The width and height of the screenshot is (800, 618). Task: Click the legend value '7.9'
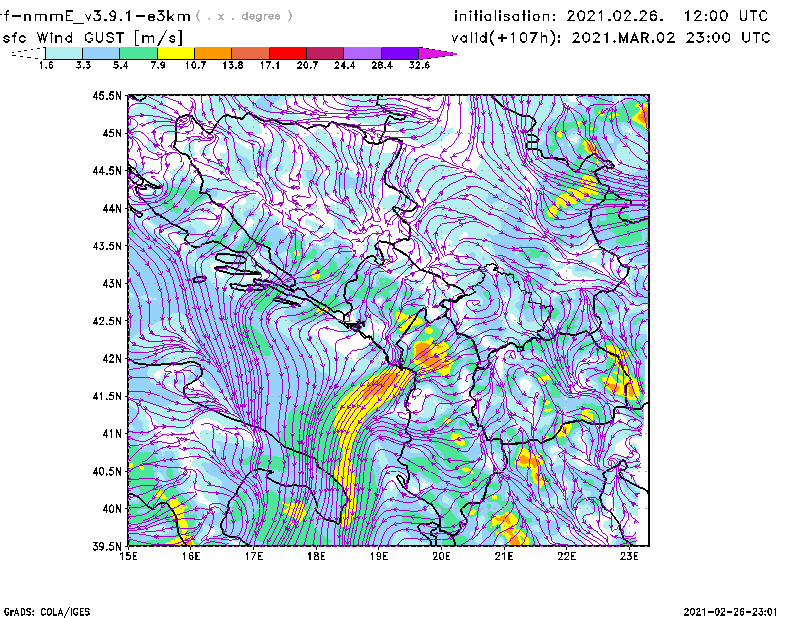[x=158, y=65]
